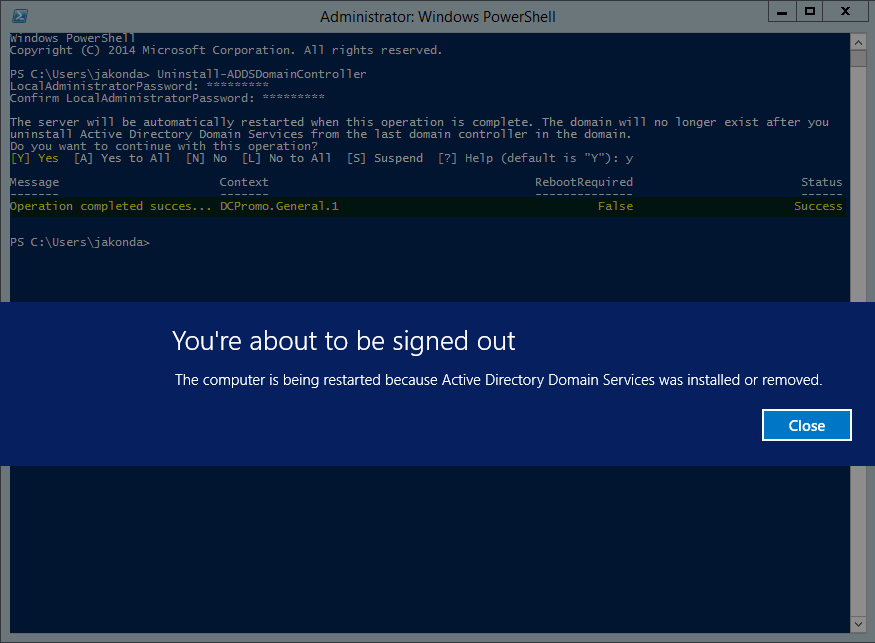Click the Success value under Status
Viewport: 875px width, 643px height.
point(818,206)
